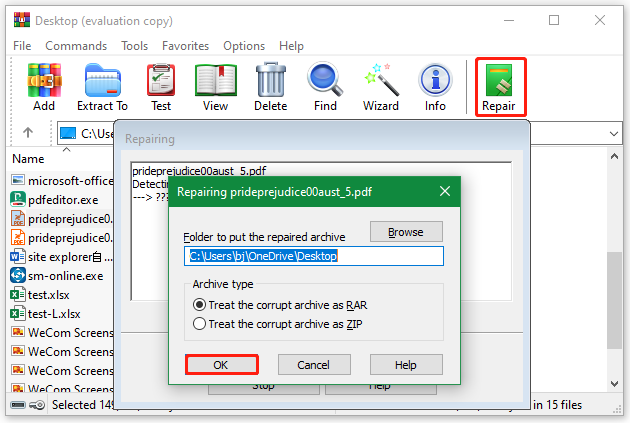Click the Delete trash can icon
This screenshot has height=423, width=630.
[x=270, y=86]
